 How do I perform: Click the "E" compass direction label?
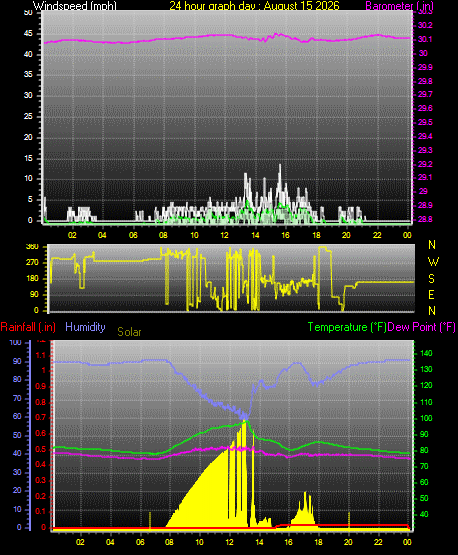coord(431,294)
